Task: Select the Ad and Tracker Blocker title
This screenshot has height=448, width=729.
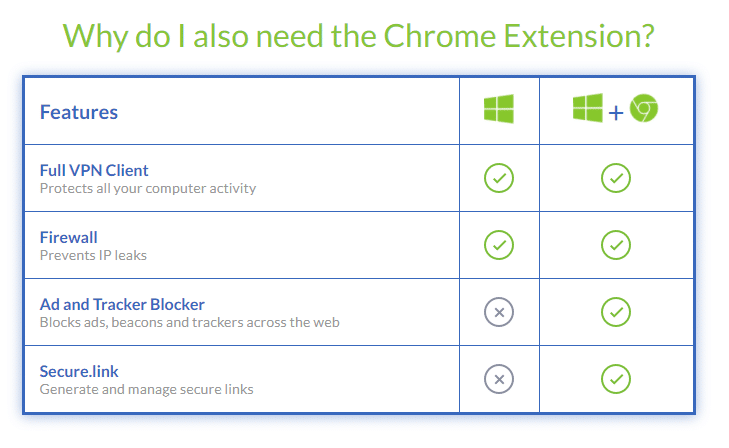Action: (122, 304)
